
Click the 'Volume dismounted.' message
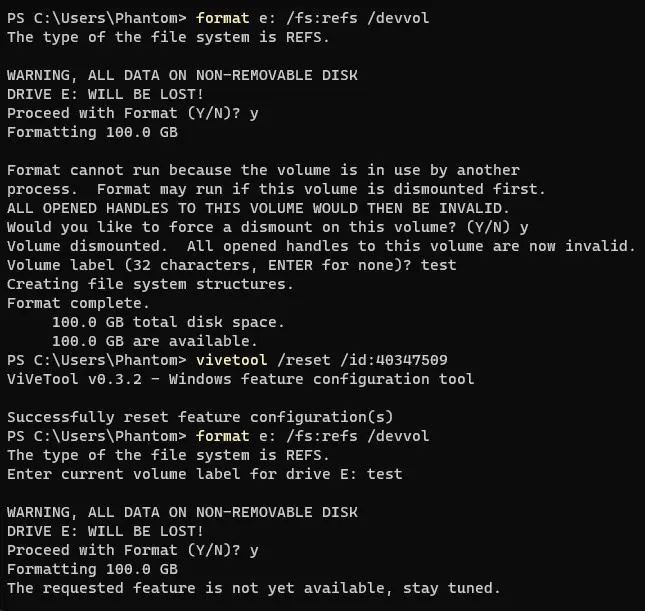click(x=87, y=246)
